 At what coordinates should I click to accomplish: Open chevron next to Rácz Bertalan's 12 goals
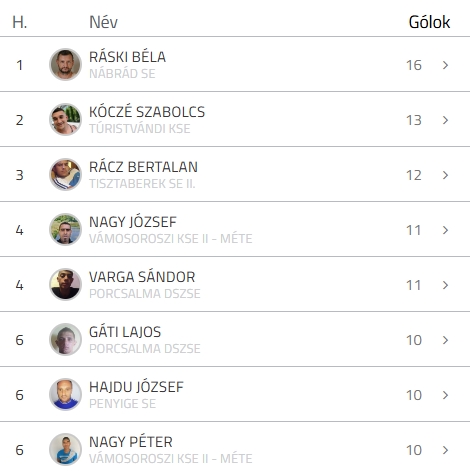click(x=445, y=175)
